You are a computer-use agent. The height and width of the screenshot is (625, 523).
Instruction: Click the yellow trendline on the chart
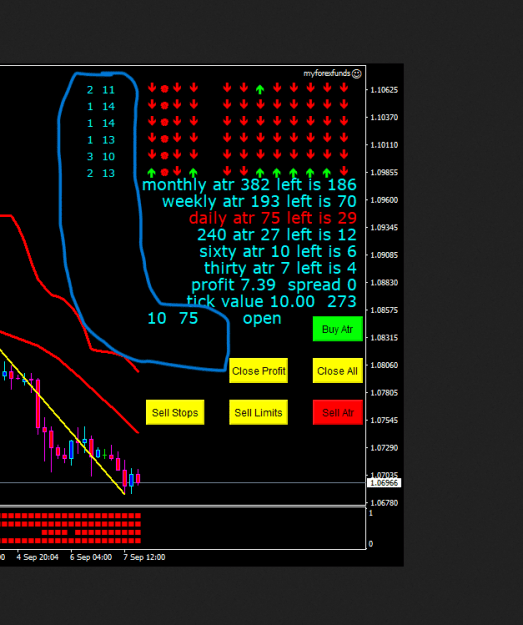coord(62,421)
